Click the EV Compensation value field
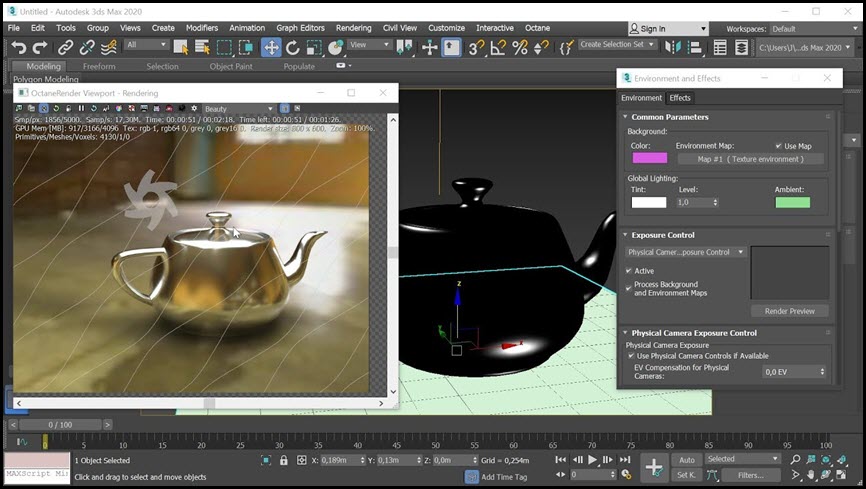The height and width of the screenshot is (489, 866). click(x=790, y=372)
